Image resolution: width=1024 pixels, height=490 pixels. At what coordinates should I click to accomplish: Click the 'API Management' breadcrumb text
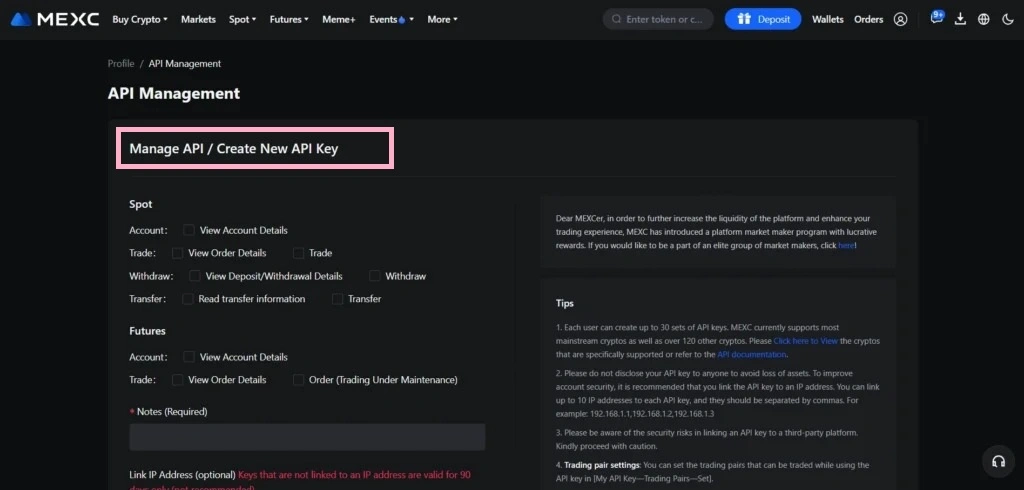tap(185, 63)
